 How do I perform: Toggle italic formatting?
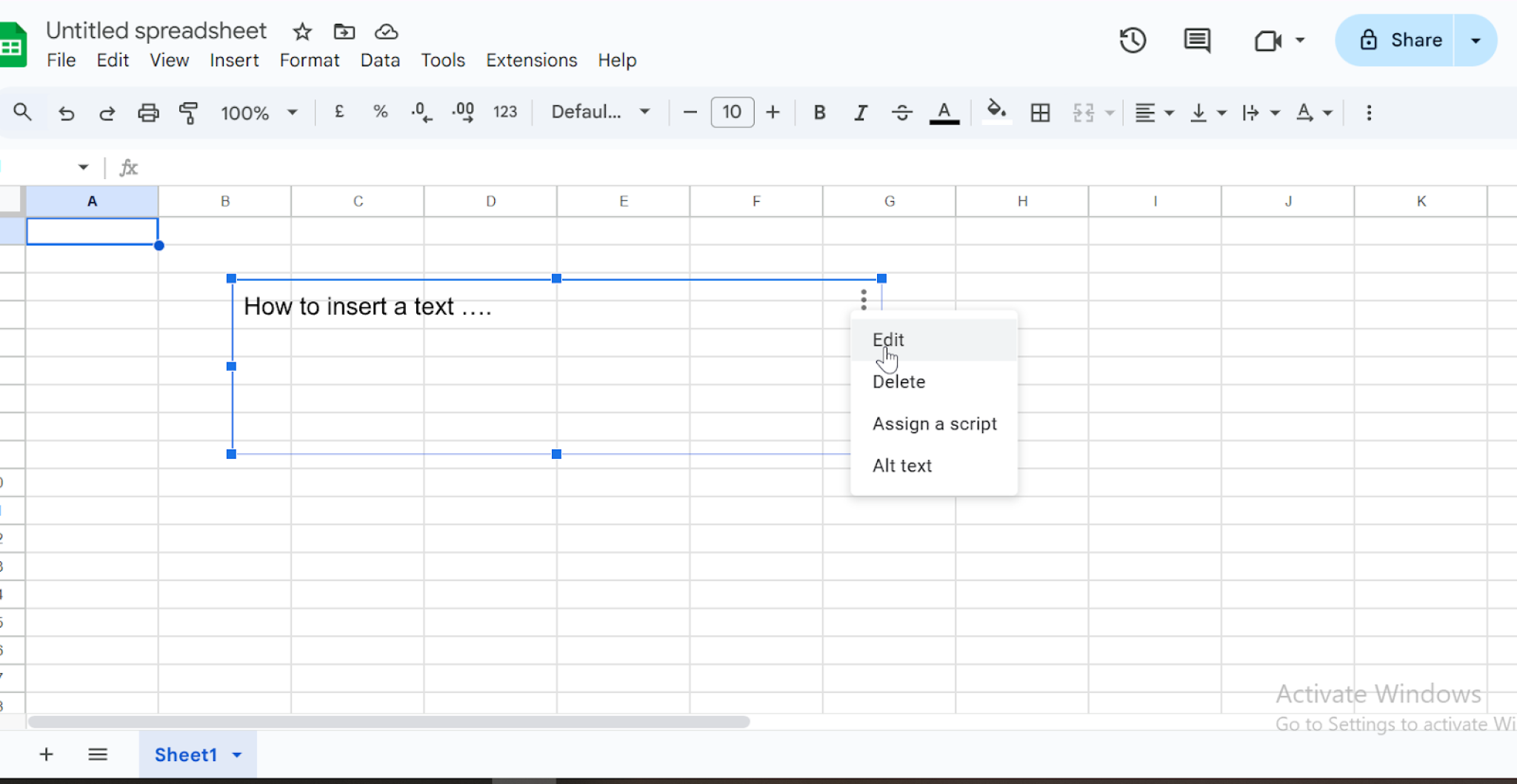tap(860, 113)
